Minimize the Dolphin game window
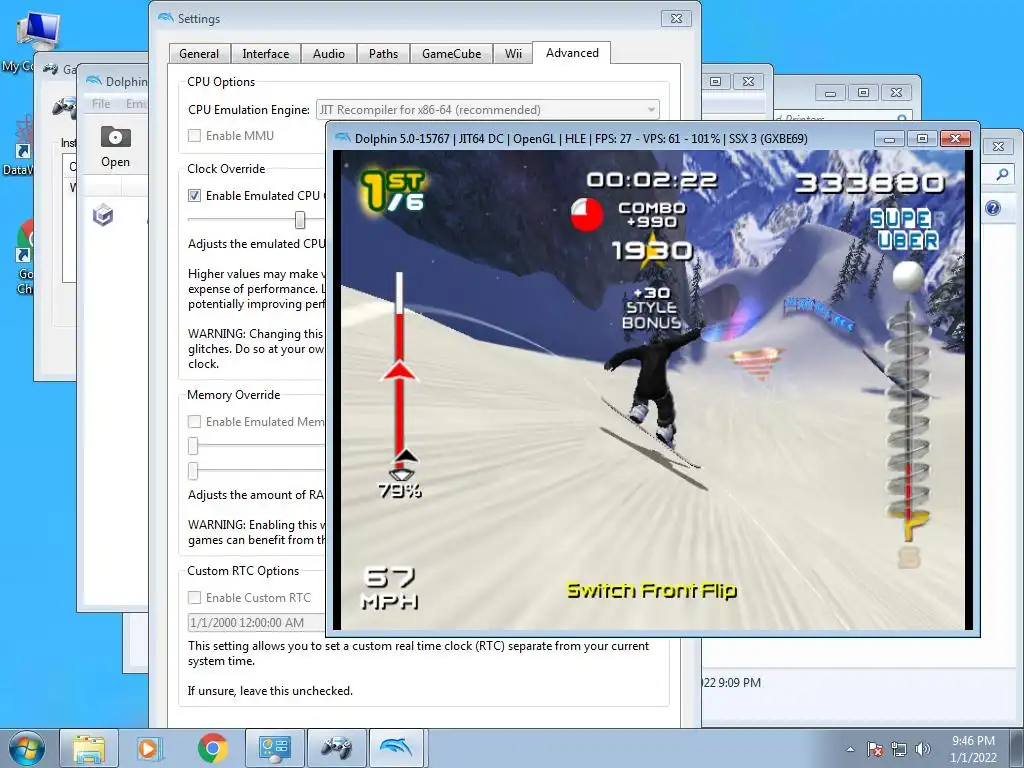This screenshot has height=768, width=1024. pyautogui.click(x=889, y=138)
